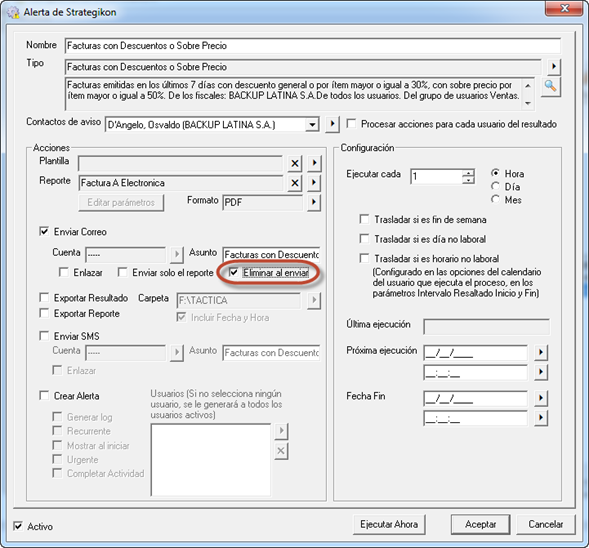This screenshot has width=589, height=548.
Task: Open the Plantilla selector arrow
Action: [x=314, y=163]
